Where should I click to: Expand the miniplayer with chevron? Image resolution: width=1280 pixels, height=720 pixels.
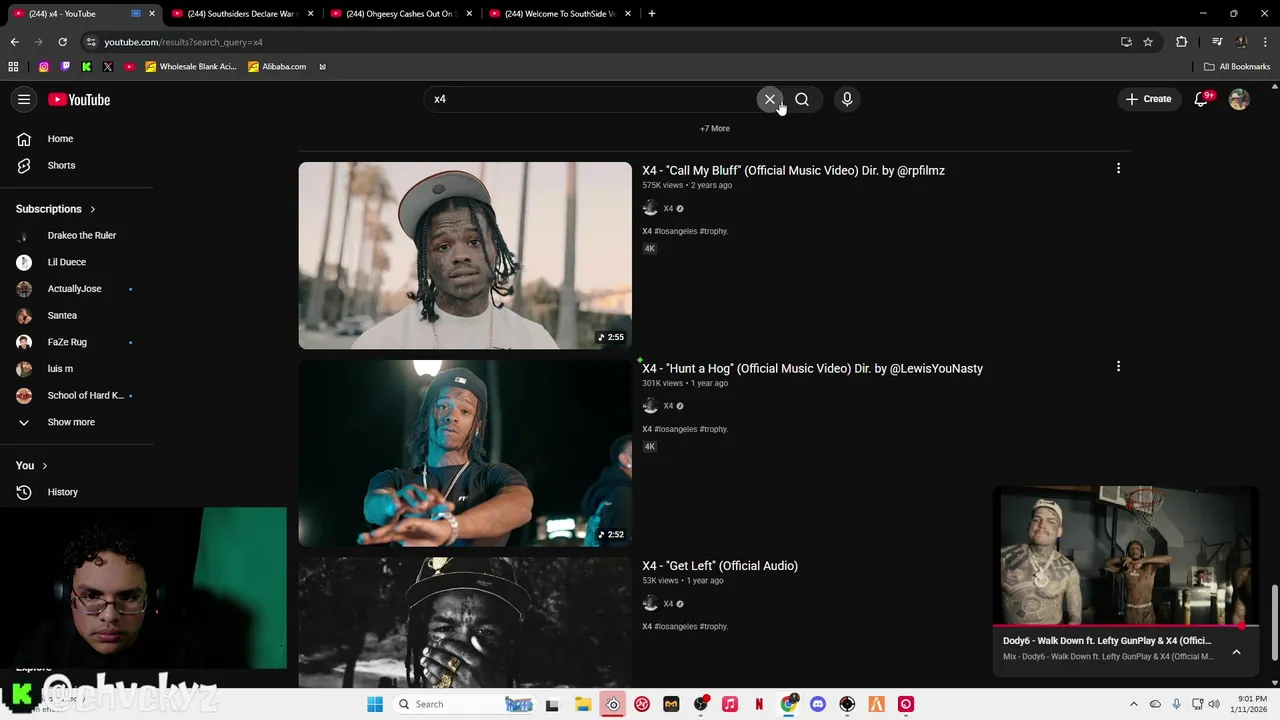click(x=1236, y=652)
